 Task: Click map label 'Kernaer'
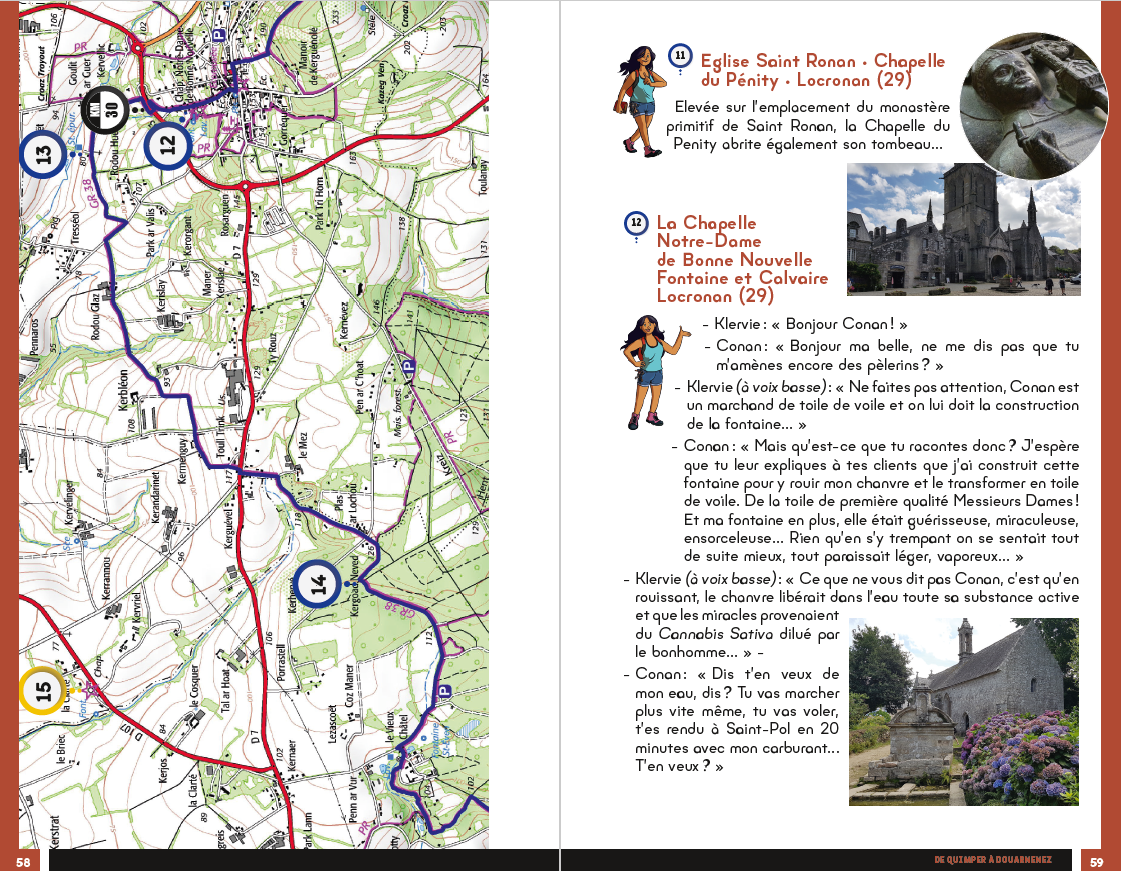291,754
